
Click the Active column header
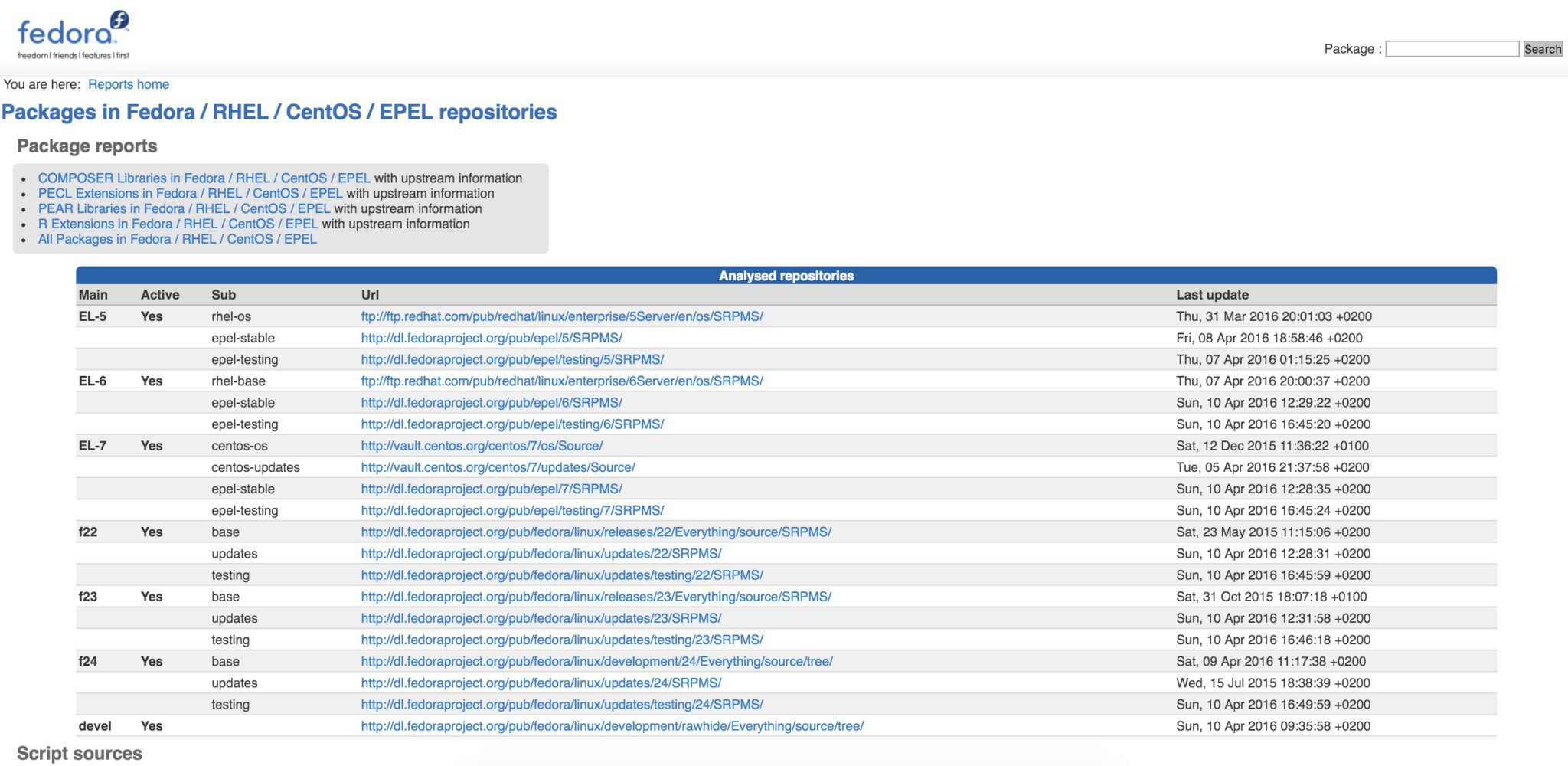coord(160,295)
